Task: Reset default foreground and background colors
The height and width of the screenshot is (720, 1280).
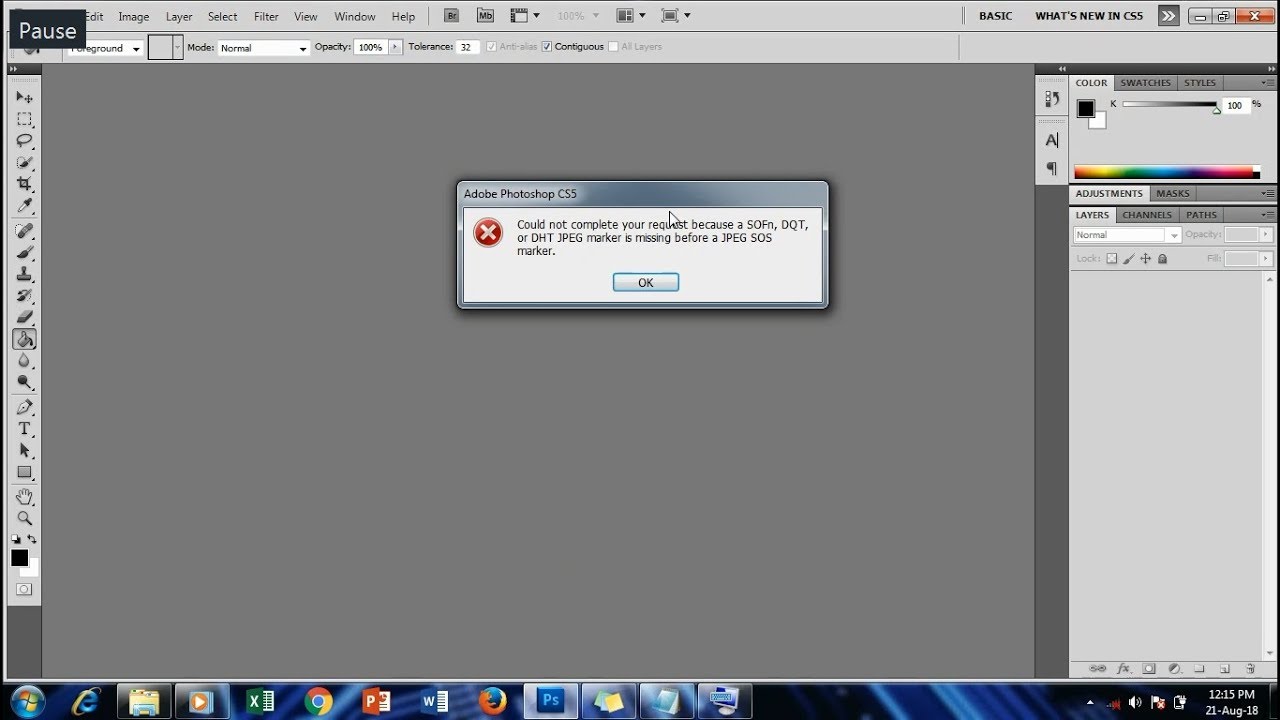Action: point(16,539)
